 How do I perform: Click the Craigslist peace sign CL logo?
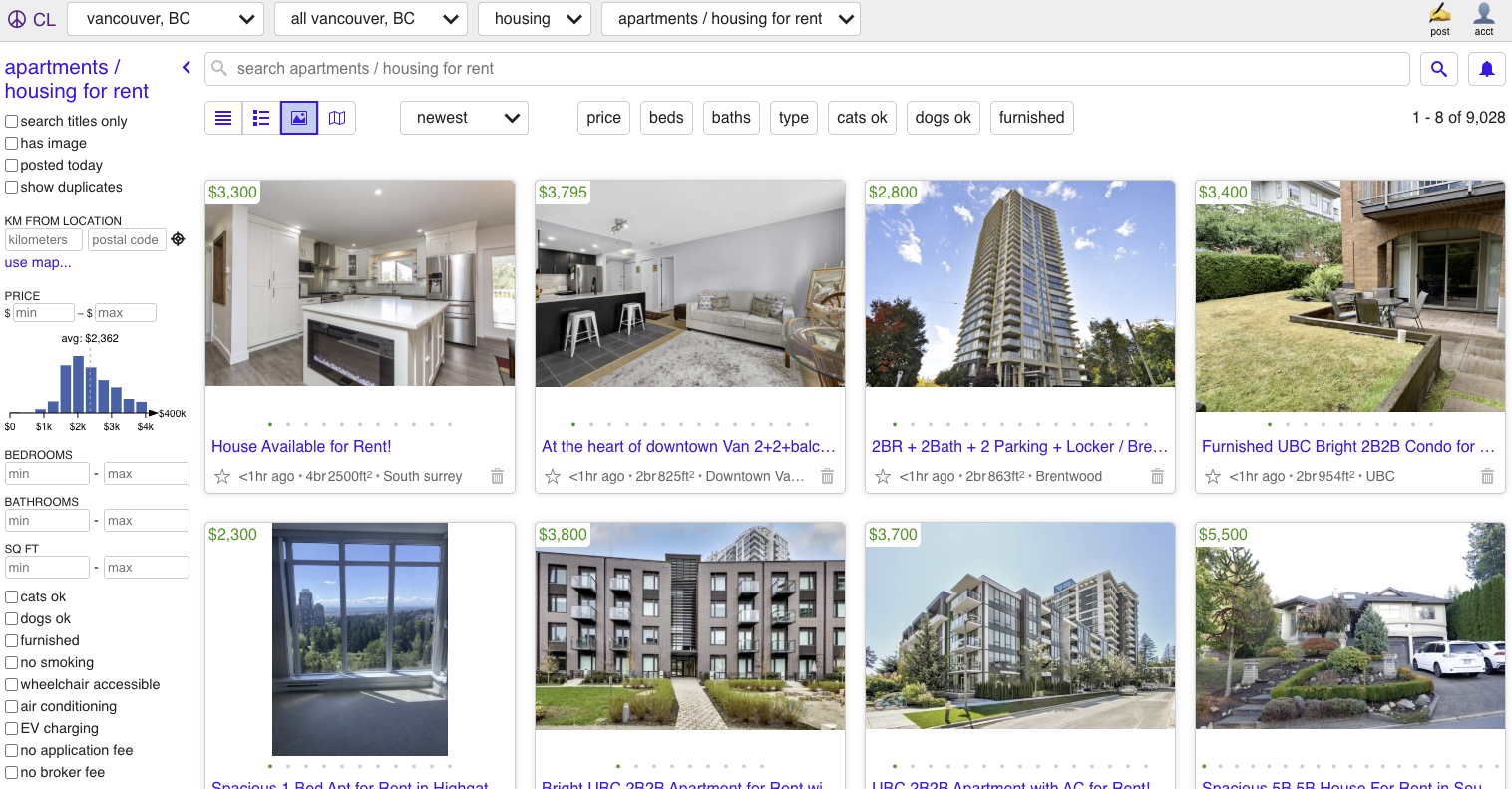31,19
